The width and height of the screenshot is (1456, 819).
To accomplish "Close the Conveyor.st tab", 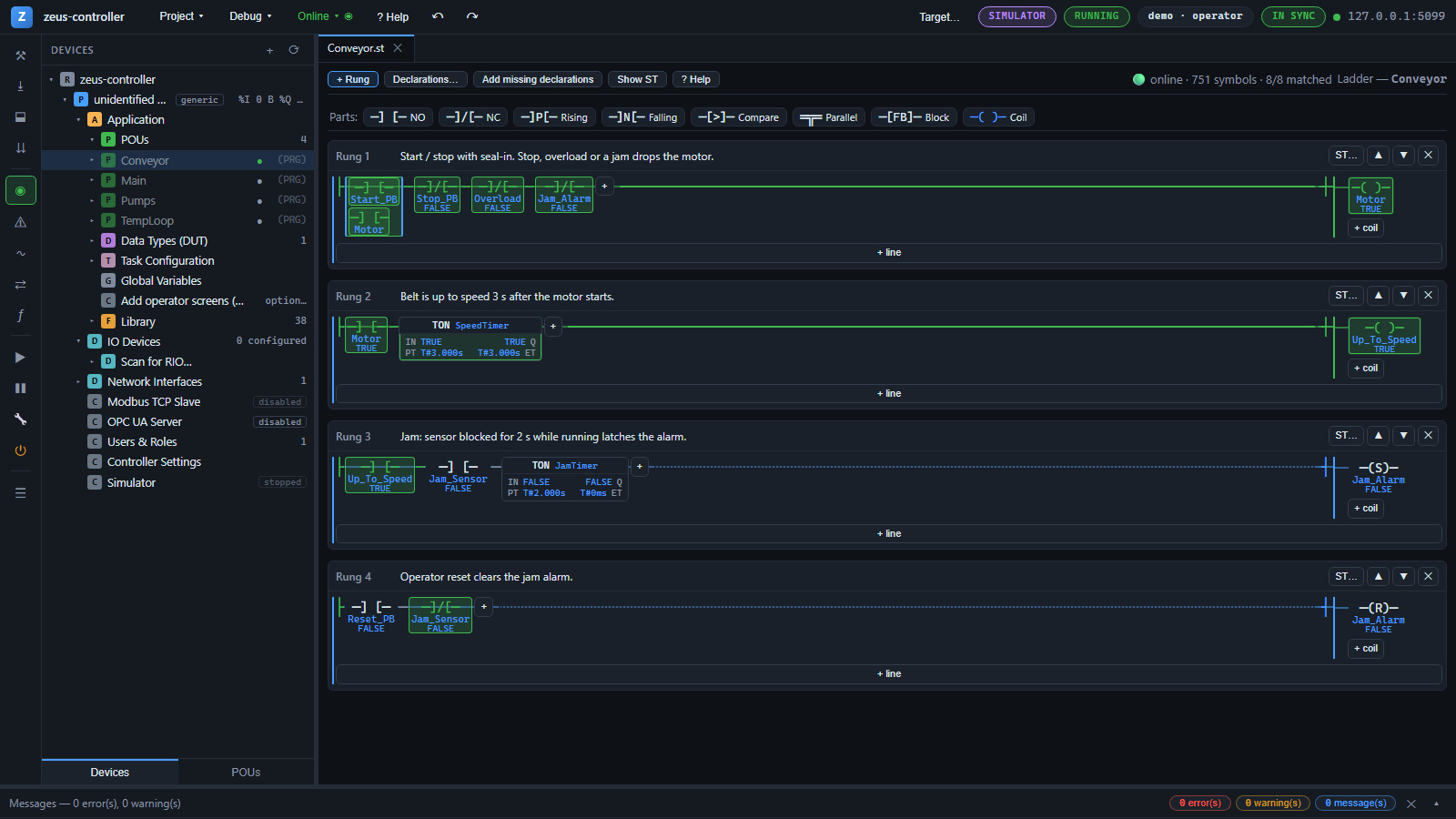I will coord(398,48).
